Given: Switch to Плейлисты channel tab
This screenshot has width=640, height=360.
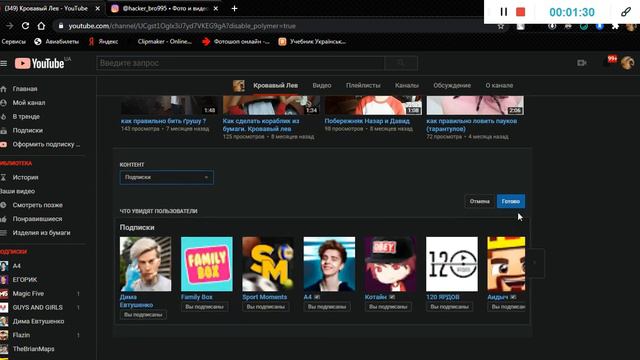Looking at the screenshot, I should click(363, 85).
